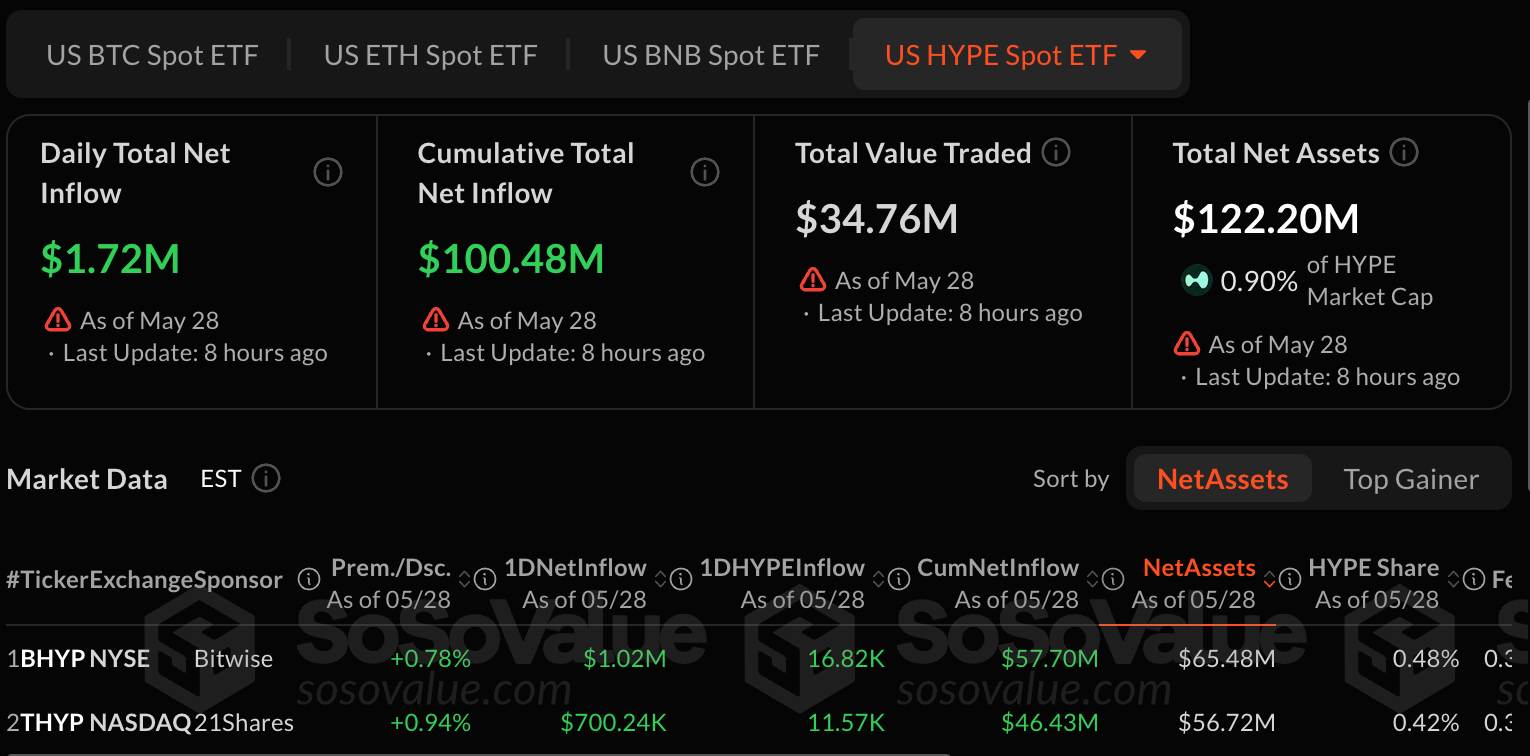This screenshot has height=756, width=1530.
Task: Select NetAssets sort option
Action: pyautogui.click(x=1222, y=479)
